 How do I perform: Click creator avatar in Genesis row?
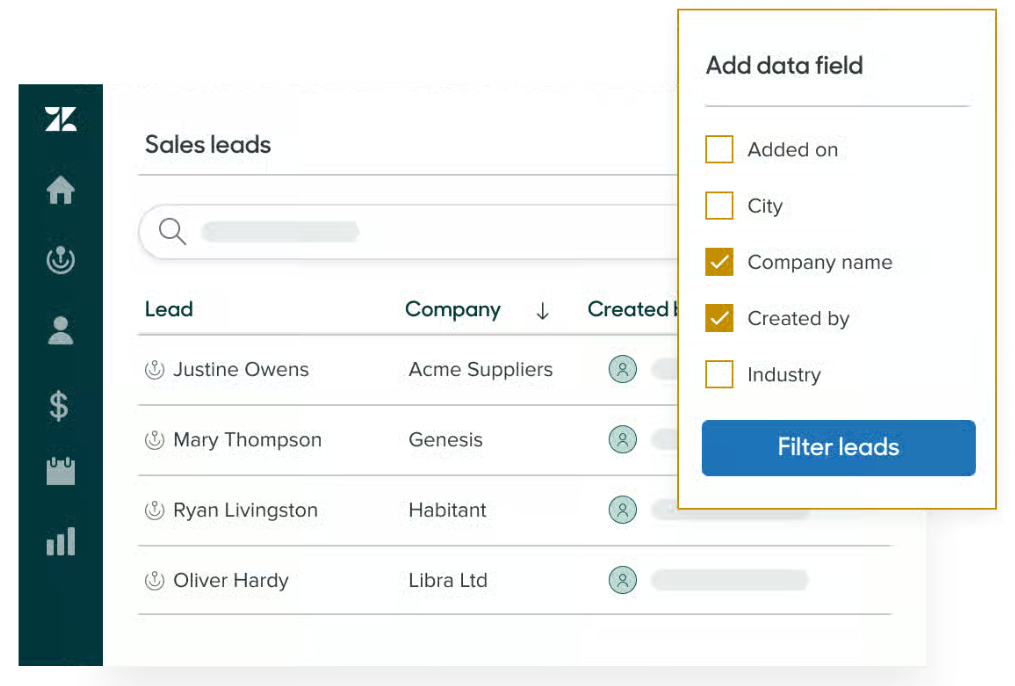623,440
